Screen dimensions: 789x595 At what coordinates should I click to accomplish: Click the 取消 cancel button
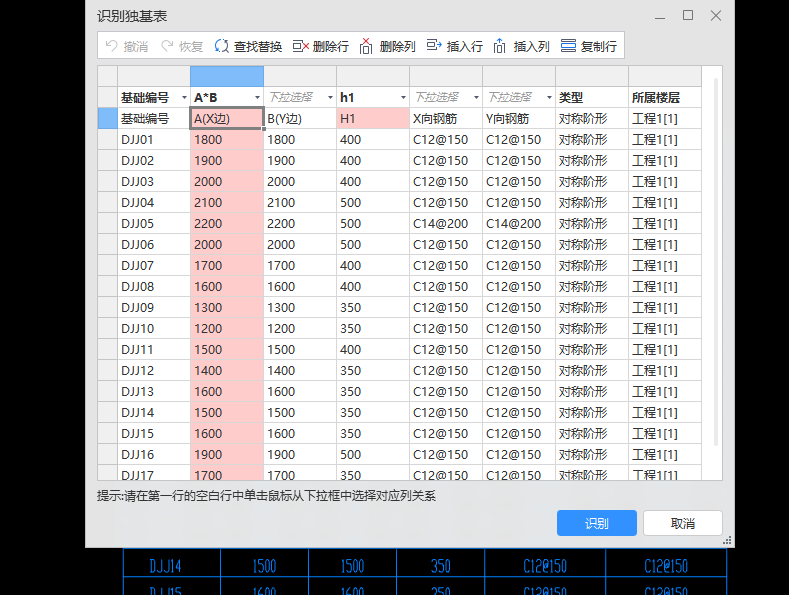coord(683,523)
